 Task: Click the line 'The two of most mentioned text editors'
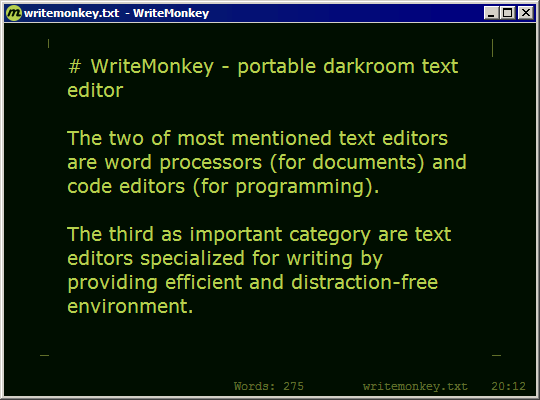(257, 139)
